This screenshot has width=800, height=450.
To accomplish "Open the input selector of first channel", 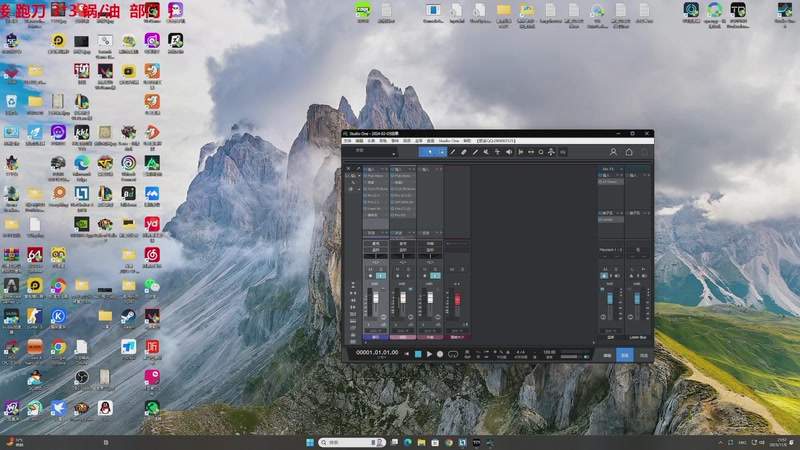I will coord(376,242).
